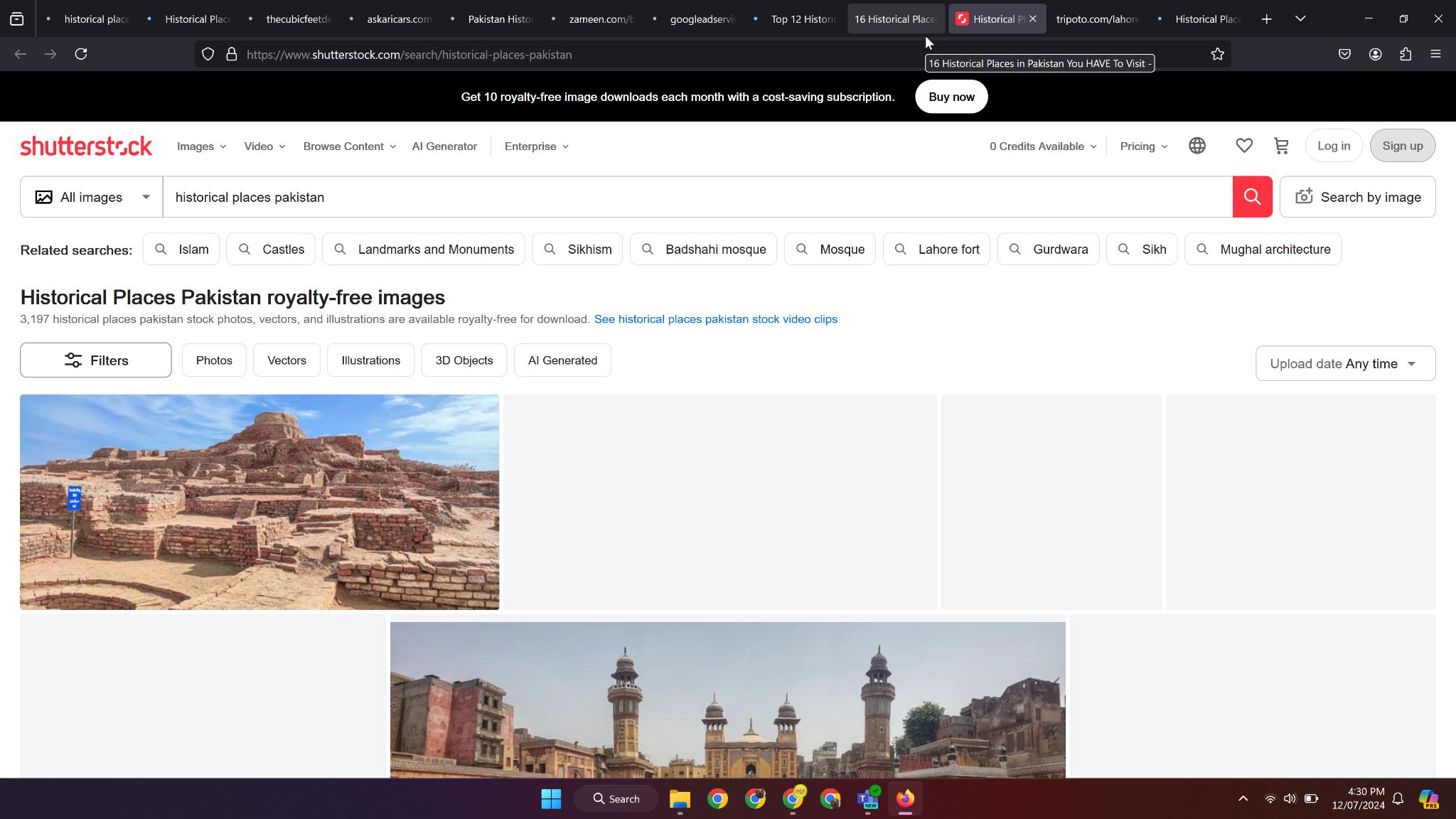The image size is (1456, 819).
Task: Bookmark this page with star icon
Action: coord(1217,54)
